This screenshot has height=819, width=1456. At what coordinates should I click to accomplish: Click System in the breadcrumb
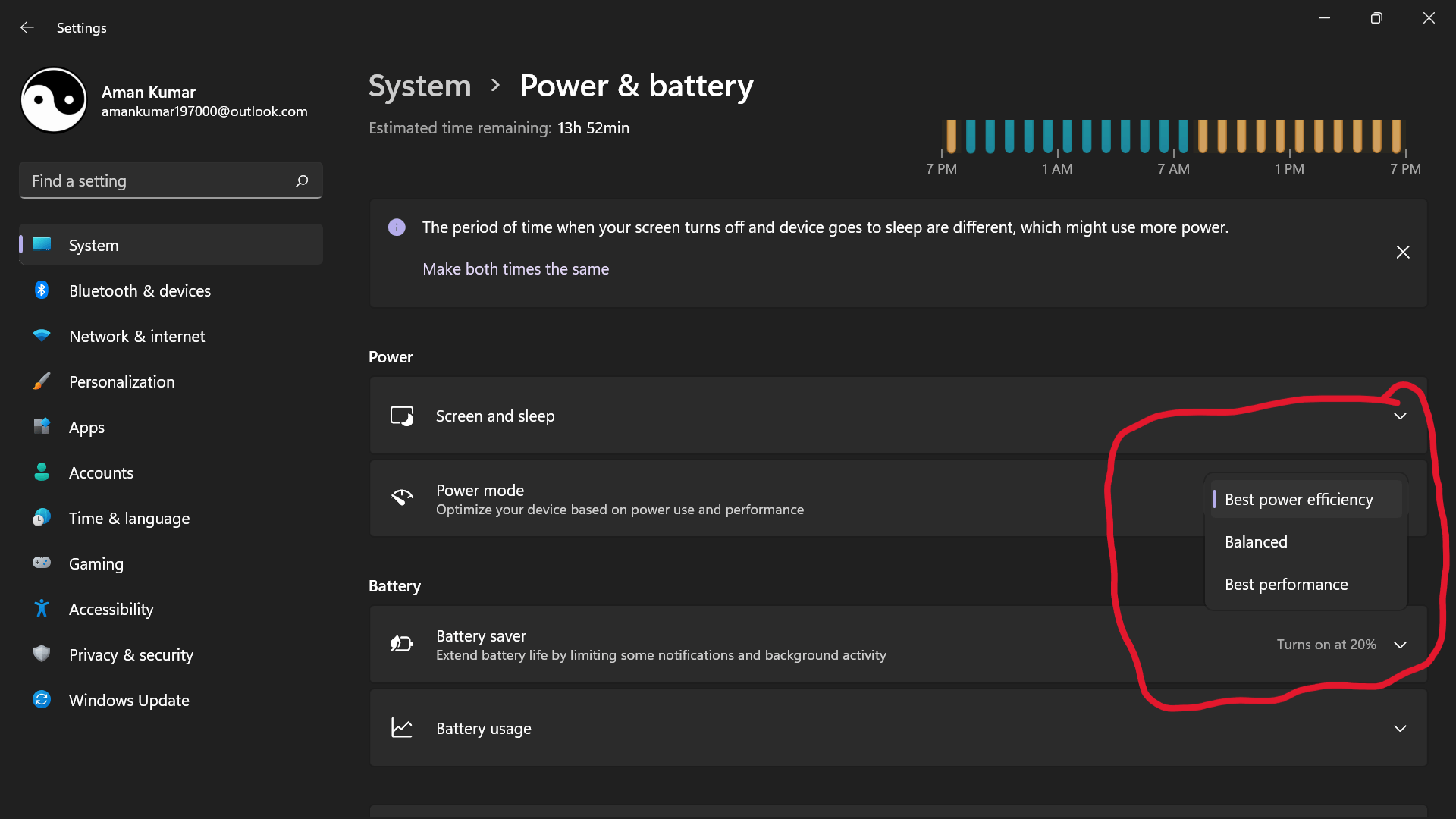419,86
